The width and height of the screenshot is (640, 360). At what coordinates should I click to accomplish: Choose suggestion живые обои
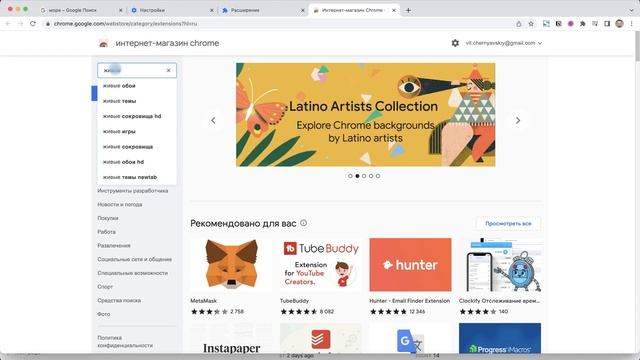pos(137,86)
